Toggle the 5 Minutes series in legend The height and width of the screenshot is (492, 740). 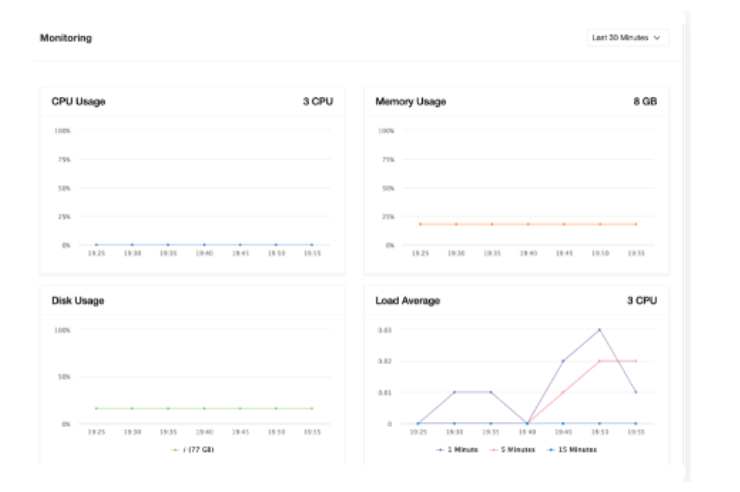517,450
